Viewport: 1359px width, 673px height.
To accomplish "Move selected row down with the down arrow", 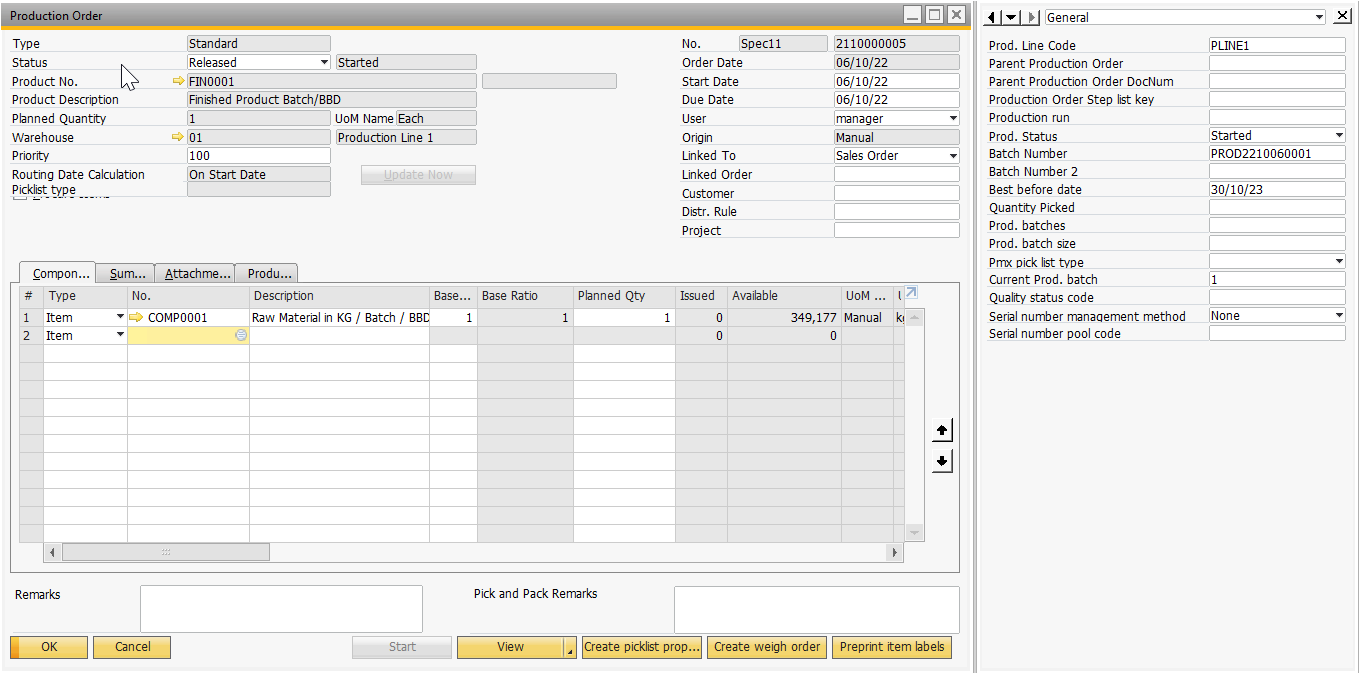I will click(942, 461).
